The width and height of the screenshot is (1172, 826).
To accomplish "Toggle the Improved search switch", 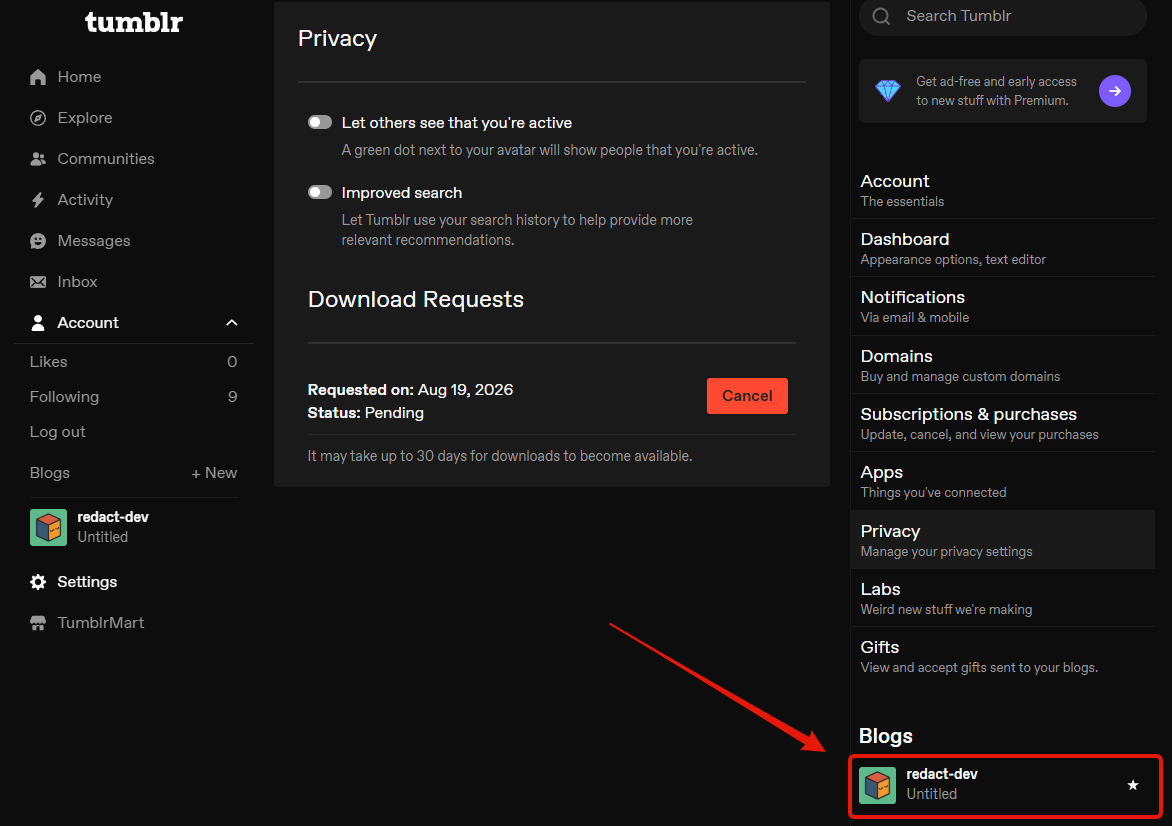I will pyautogui.click(x=320, y=193).
